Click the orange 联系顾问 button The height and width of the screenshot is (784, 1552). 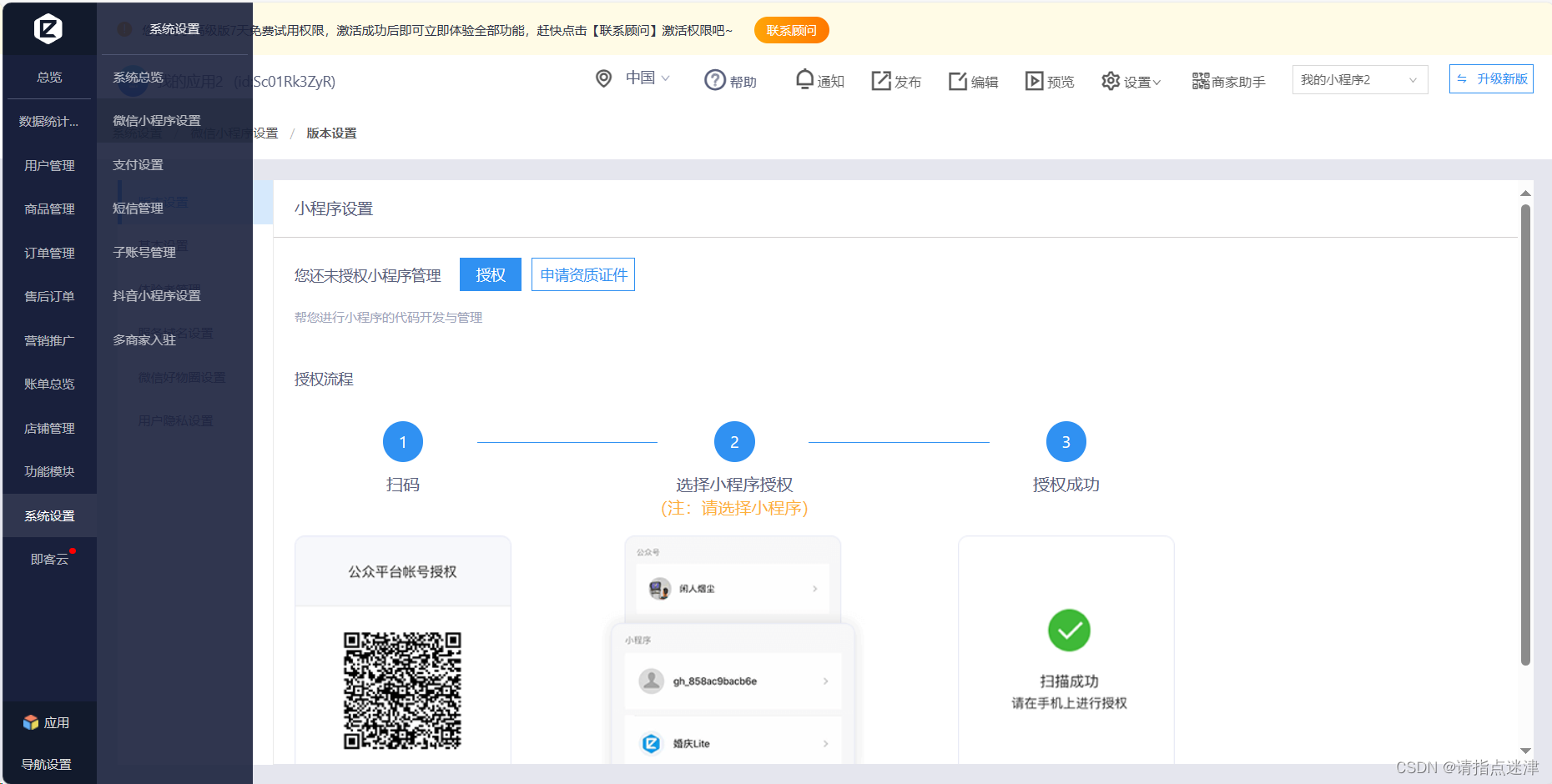[x=791, y=31]
